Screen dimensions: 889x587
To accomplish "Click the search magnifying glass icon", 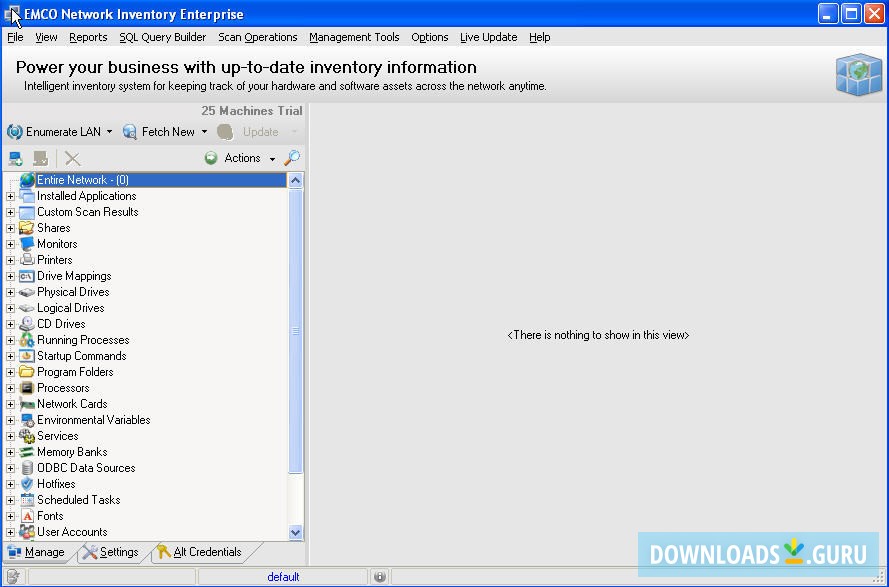I will (292, 158).
